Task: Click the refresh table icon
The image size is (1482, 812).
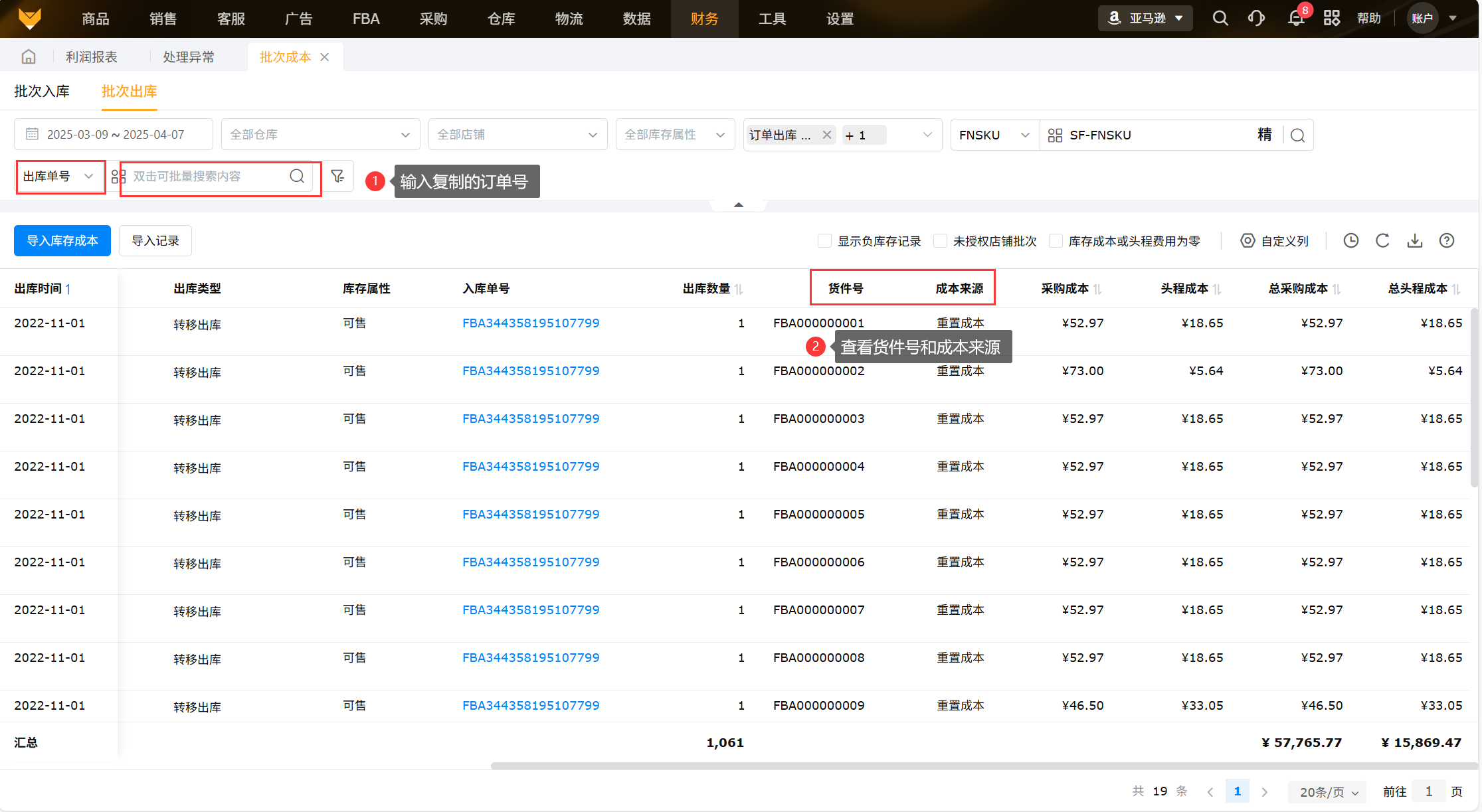Action: tap(1382, 240)
